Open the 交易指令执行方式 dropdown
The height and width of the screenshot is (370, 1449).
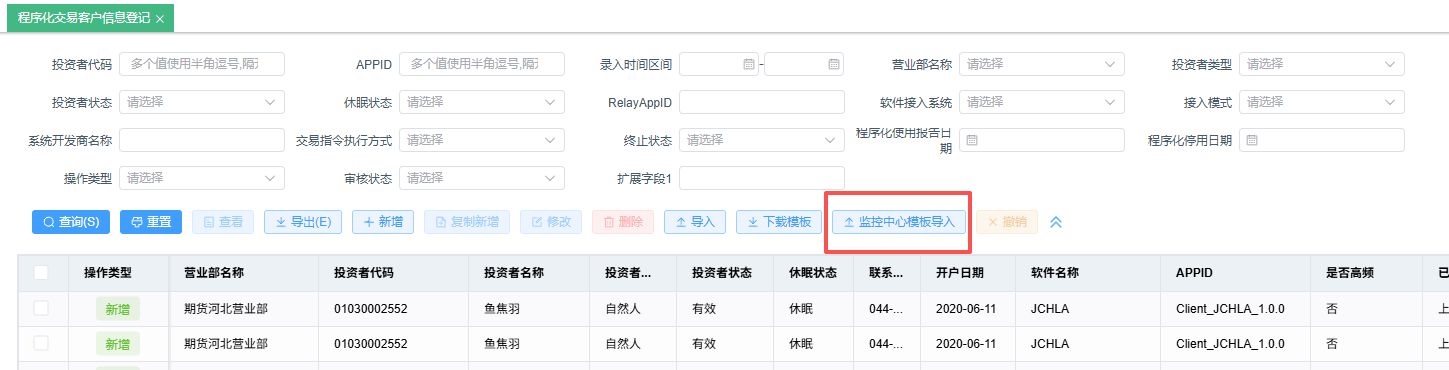[482, 140]
